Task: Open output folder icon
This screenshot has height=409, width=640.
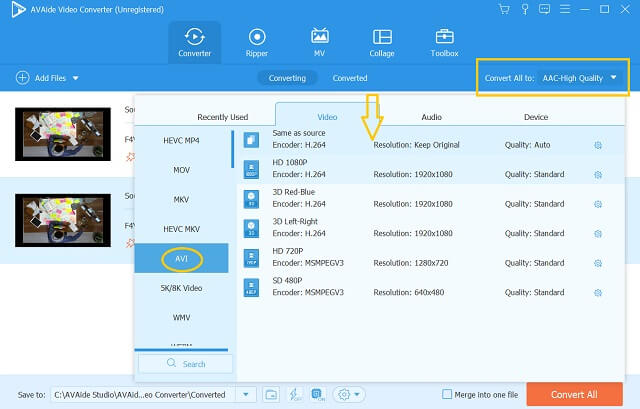Action: [x=271, y=394]
